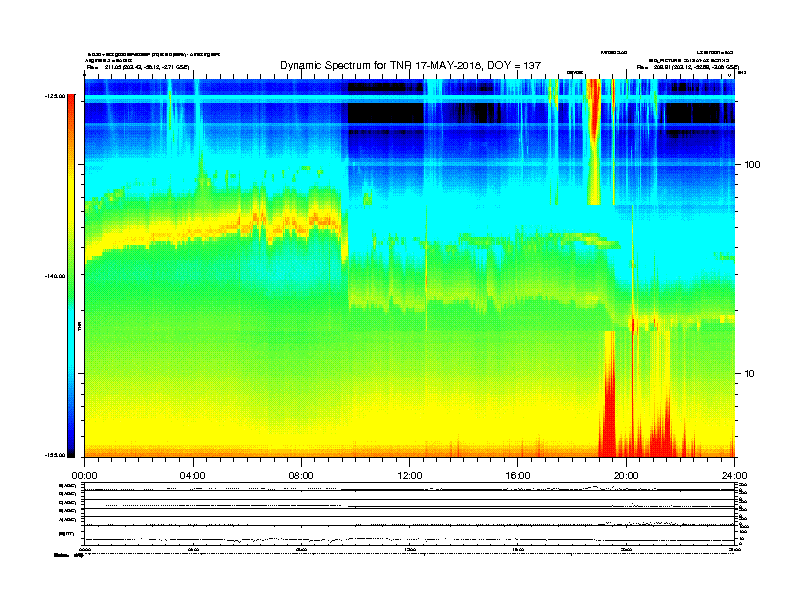Click the 100 frequency axis label

[752, 165]
